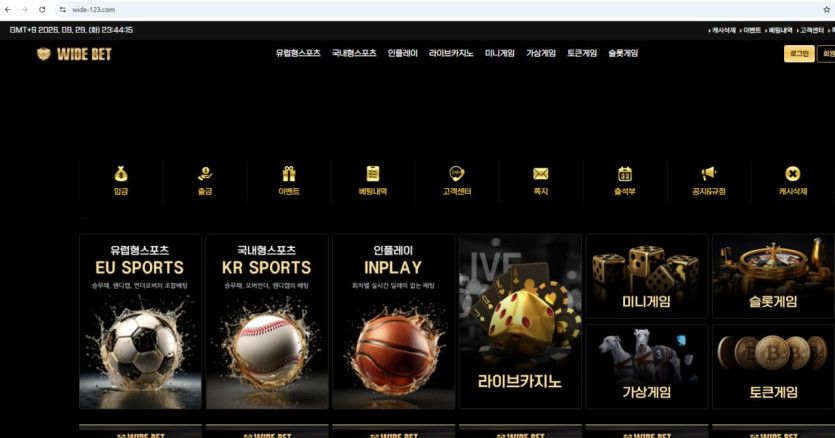Screen dimensions: 835x438
Task: Open the 토큰게임 bitcoin coins tile
Action: coord(774,367)
